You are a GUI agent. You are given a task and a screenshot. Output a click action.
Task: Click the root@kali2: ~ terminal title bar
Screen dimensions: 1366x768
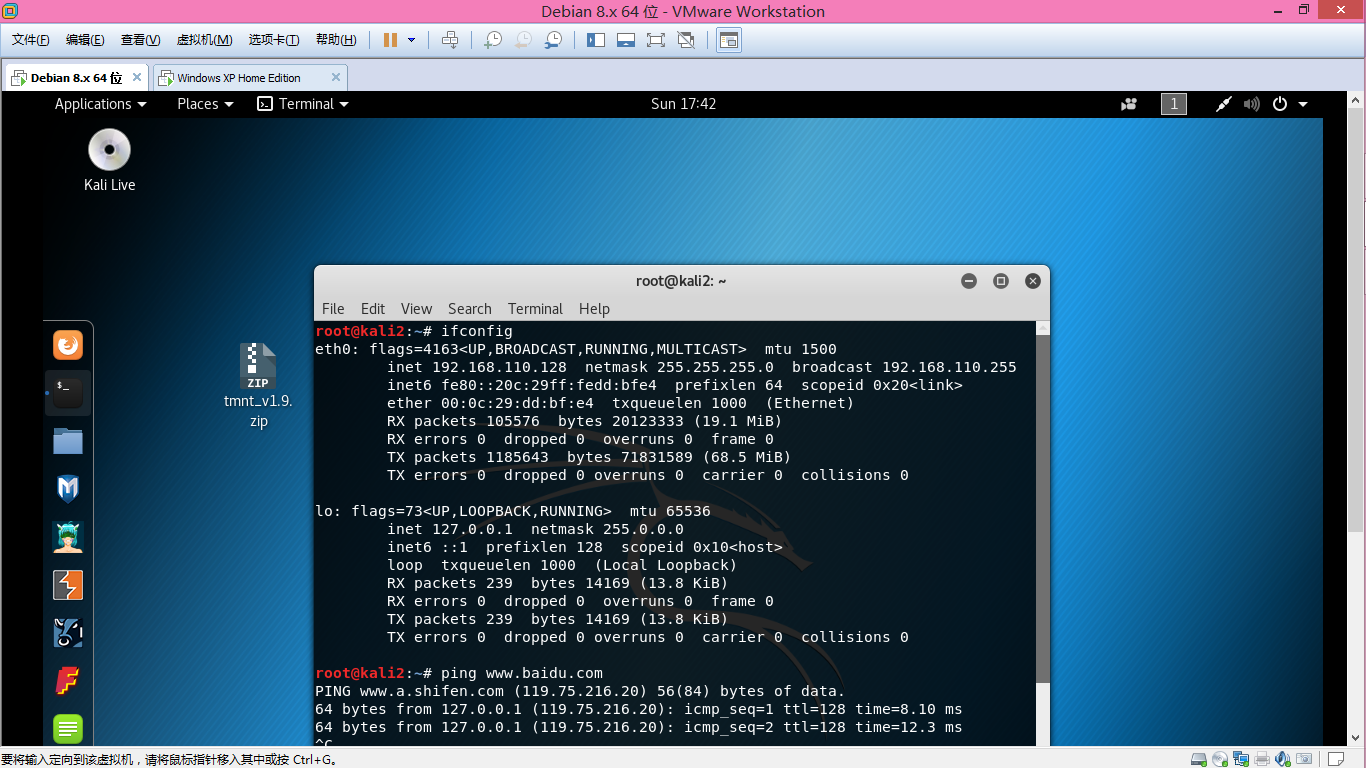681,281
